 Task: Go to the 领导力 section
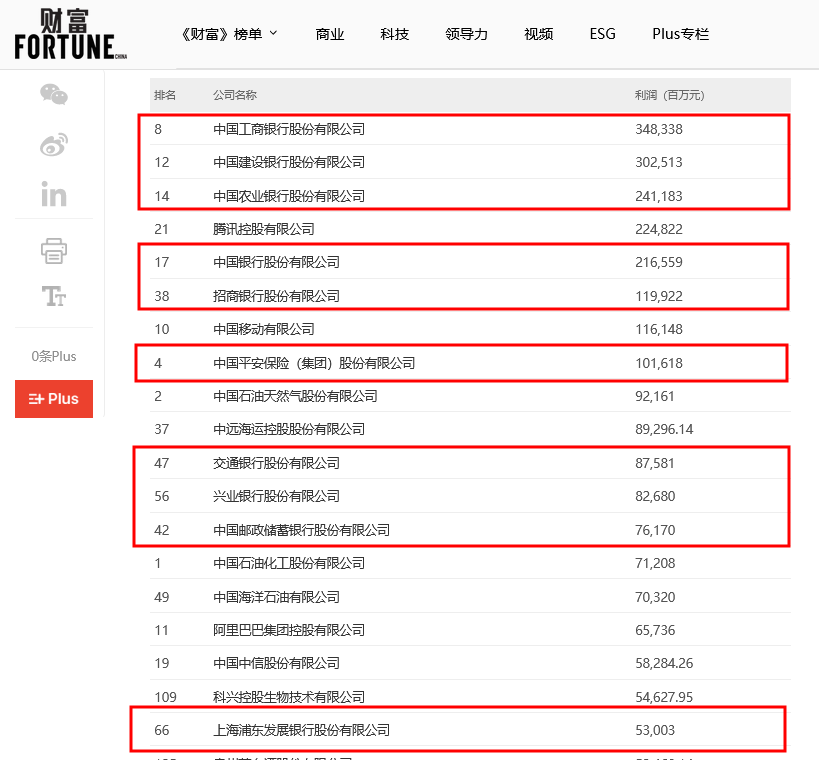466,34
